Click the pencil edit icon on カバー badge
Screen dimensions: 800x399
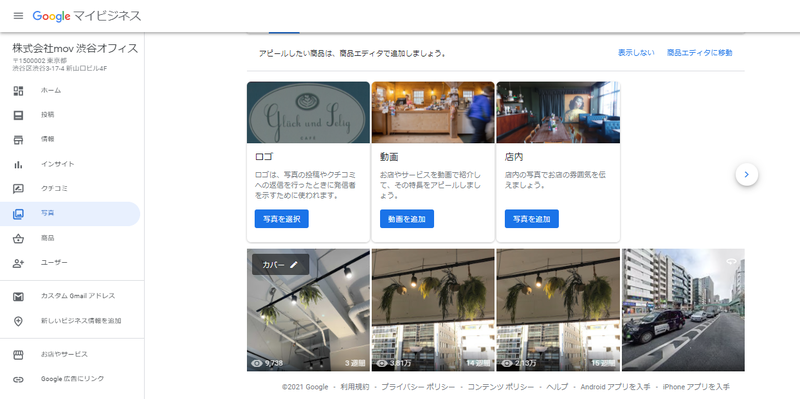pos(293,264)
